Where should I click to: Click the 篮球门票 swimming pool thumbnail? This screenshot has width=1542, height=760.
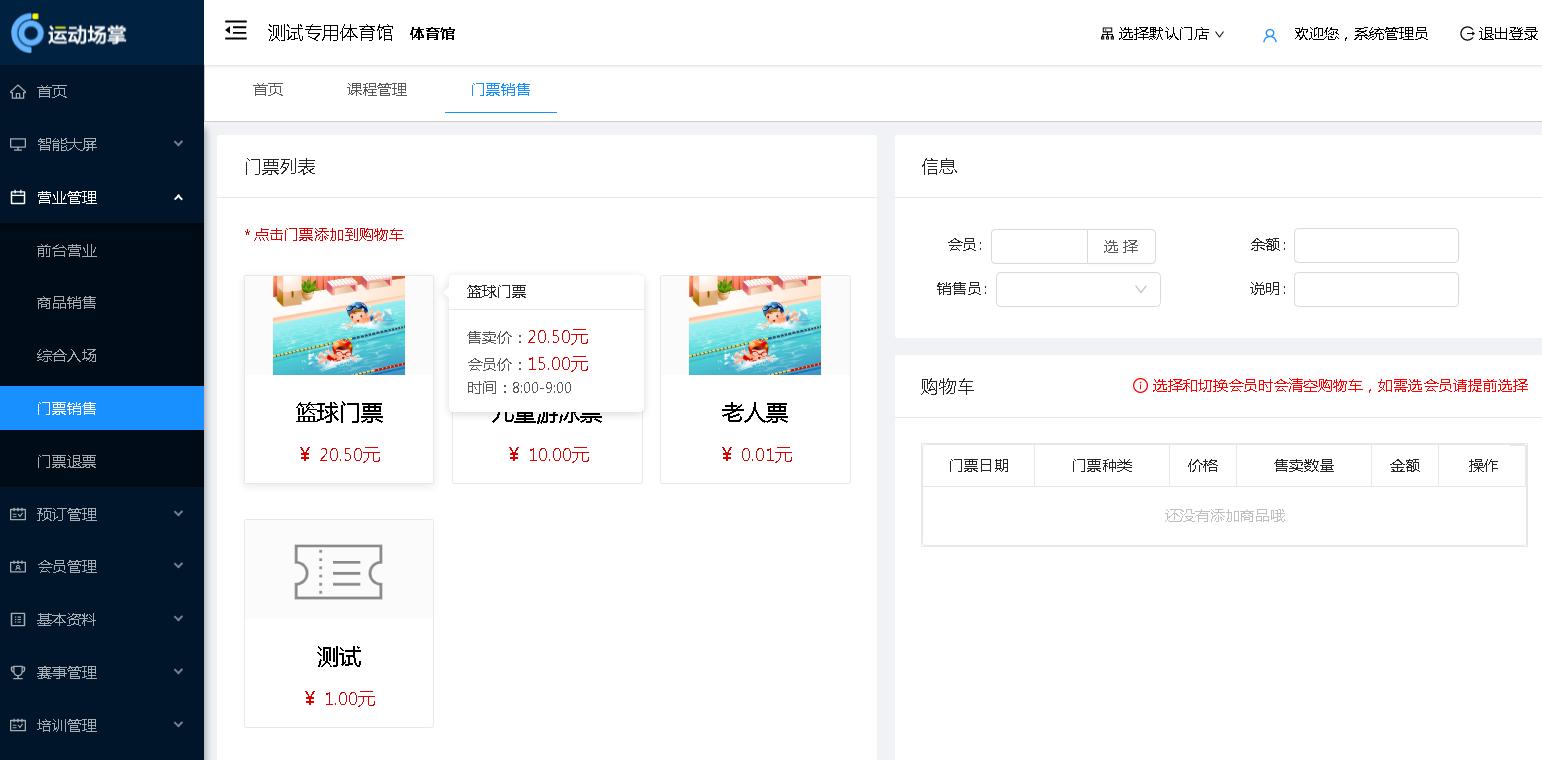[x=338, y=325]
